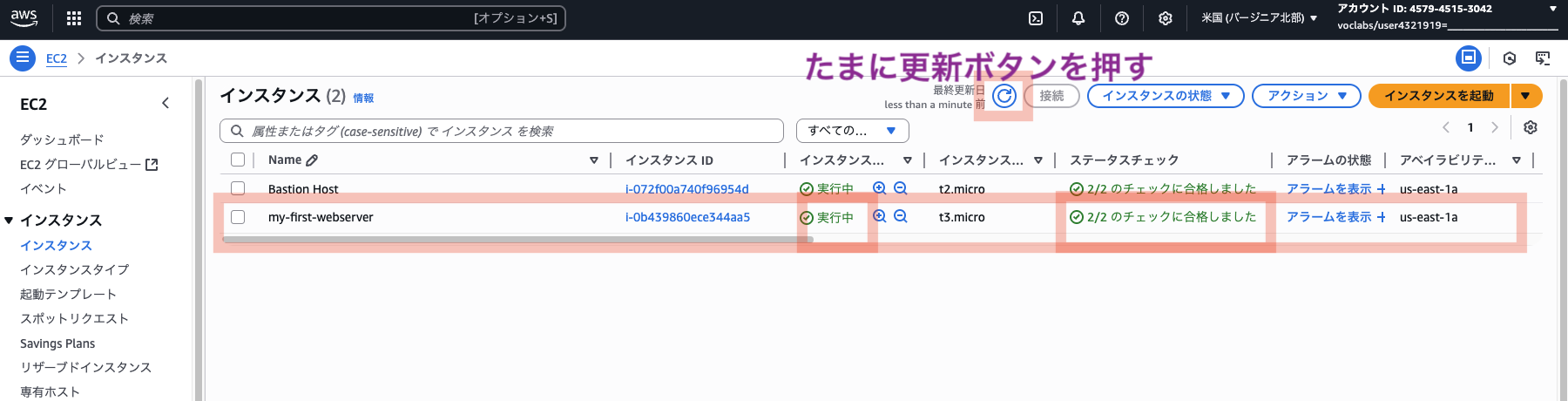
Task: Open the services grid menu
Action: pyautogui.click(x=74, y=18)
